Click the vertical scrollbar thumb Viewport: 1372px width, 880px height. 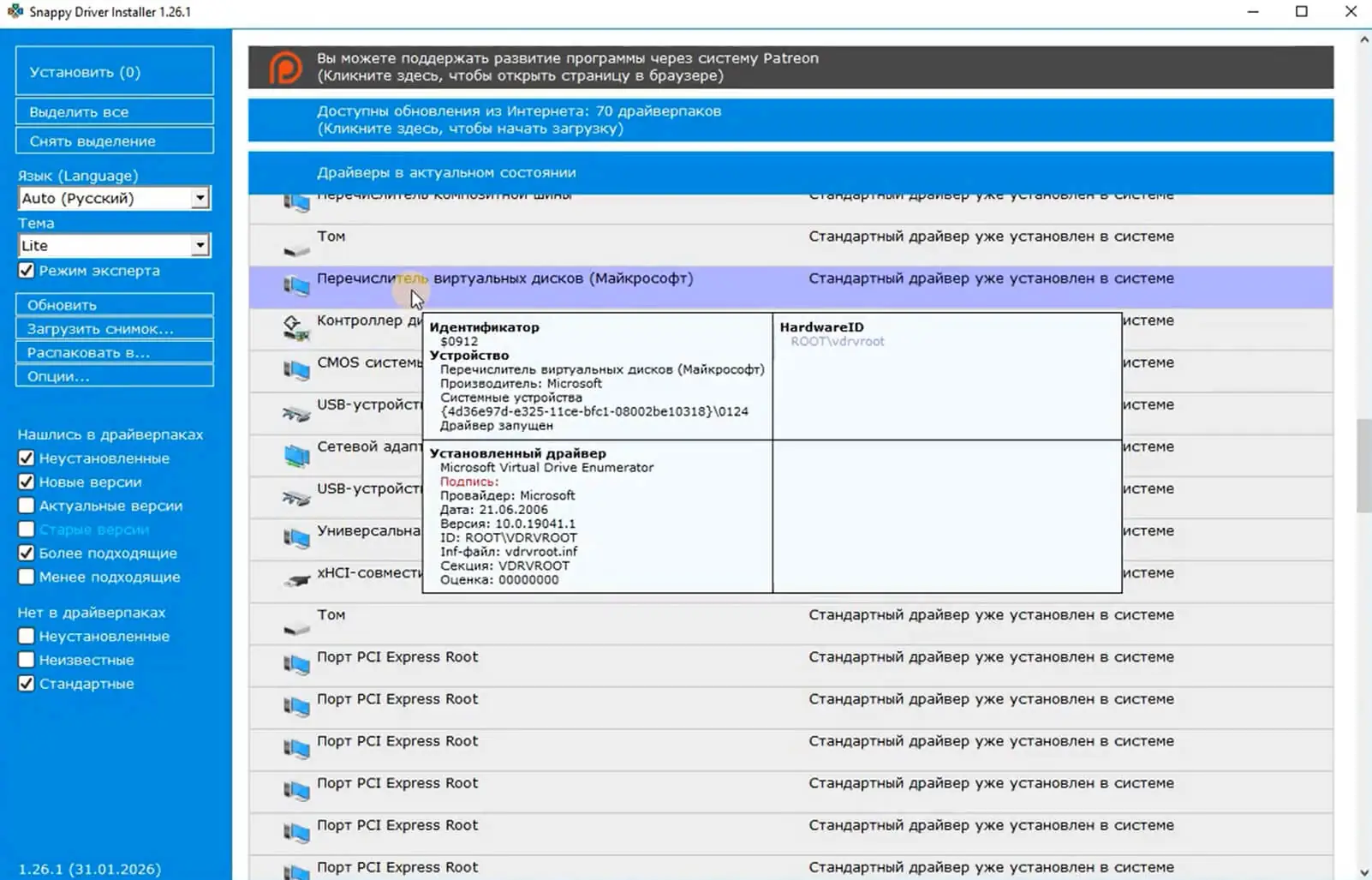pyautogui.click(x=1363, y=465)
